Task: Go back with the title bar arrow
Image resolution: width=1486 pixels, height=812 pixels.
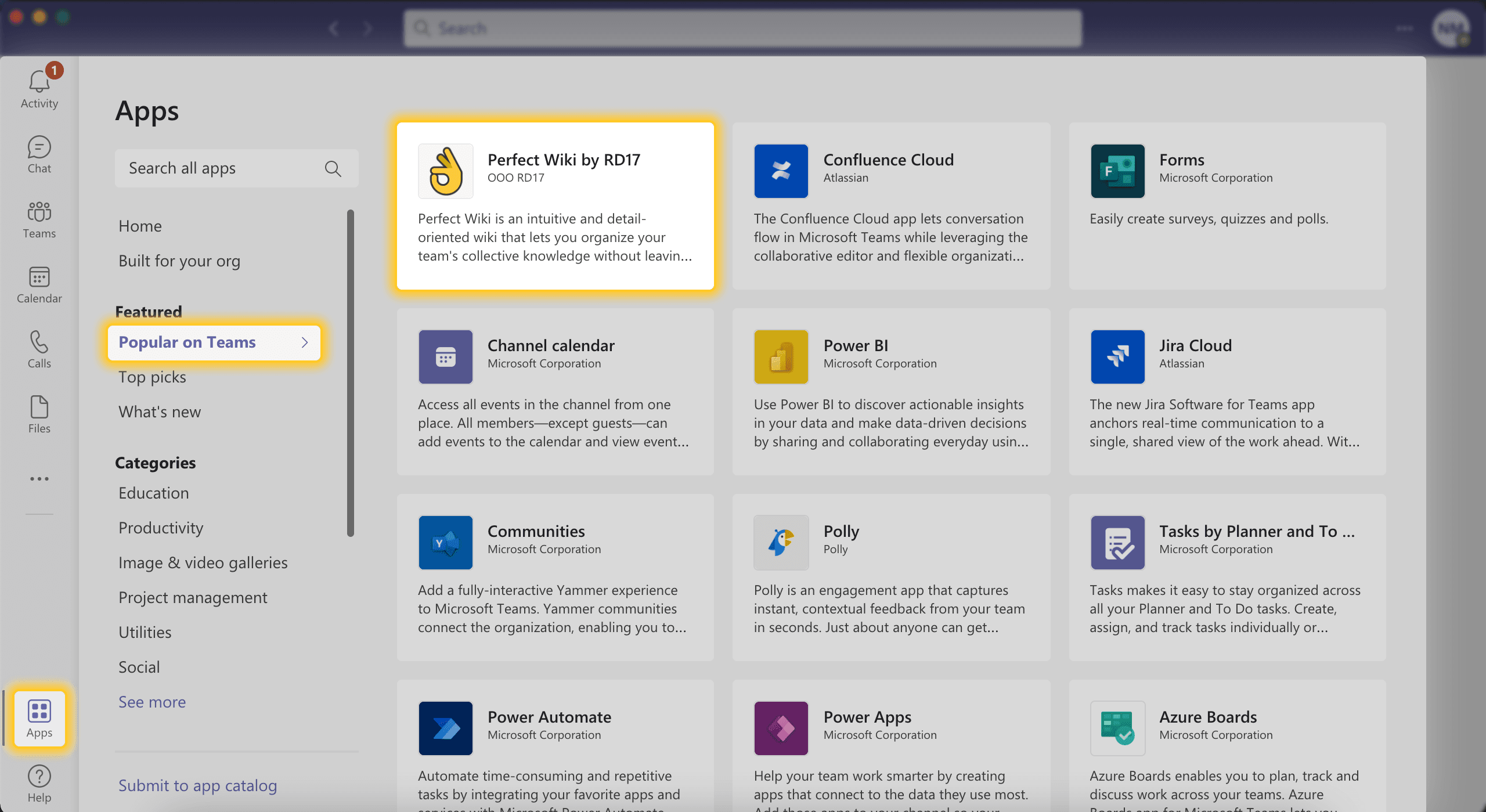Action: click(x=333, y=28)
